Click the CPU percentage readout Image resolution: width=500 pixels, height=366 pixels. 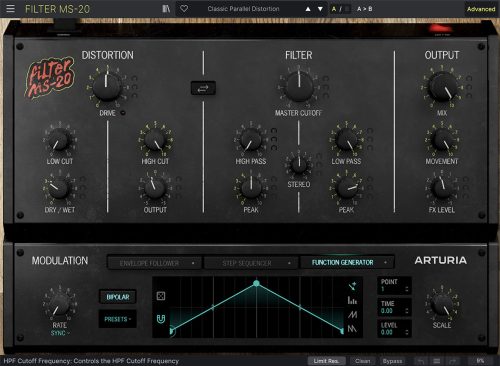[x=480, y=361]
